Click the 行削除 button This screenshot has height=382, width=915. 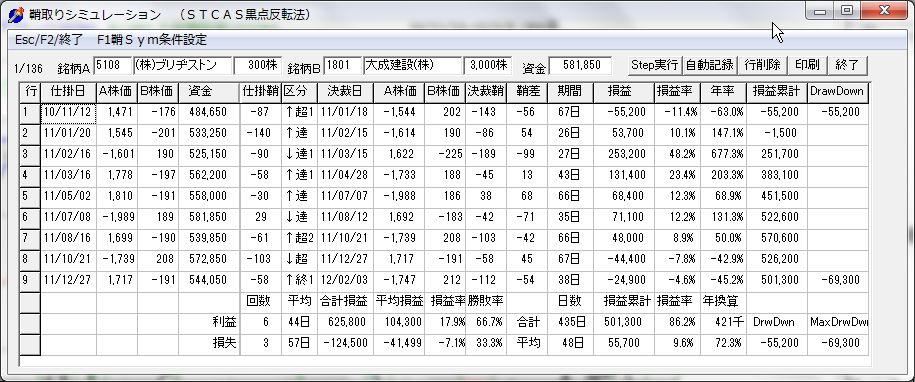762,65
